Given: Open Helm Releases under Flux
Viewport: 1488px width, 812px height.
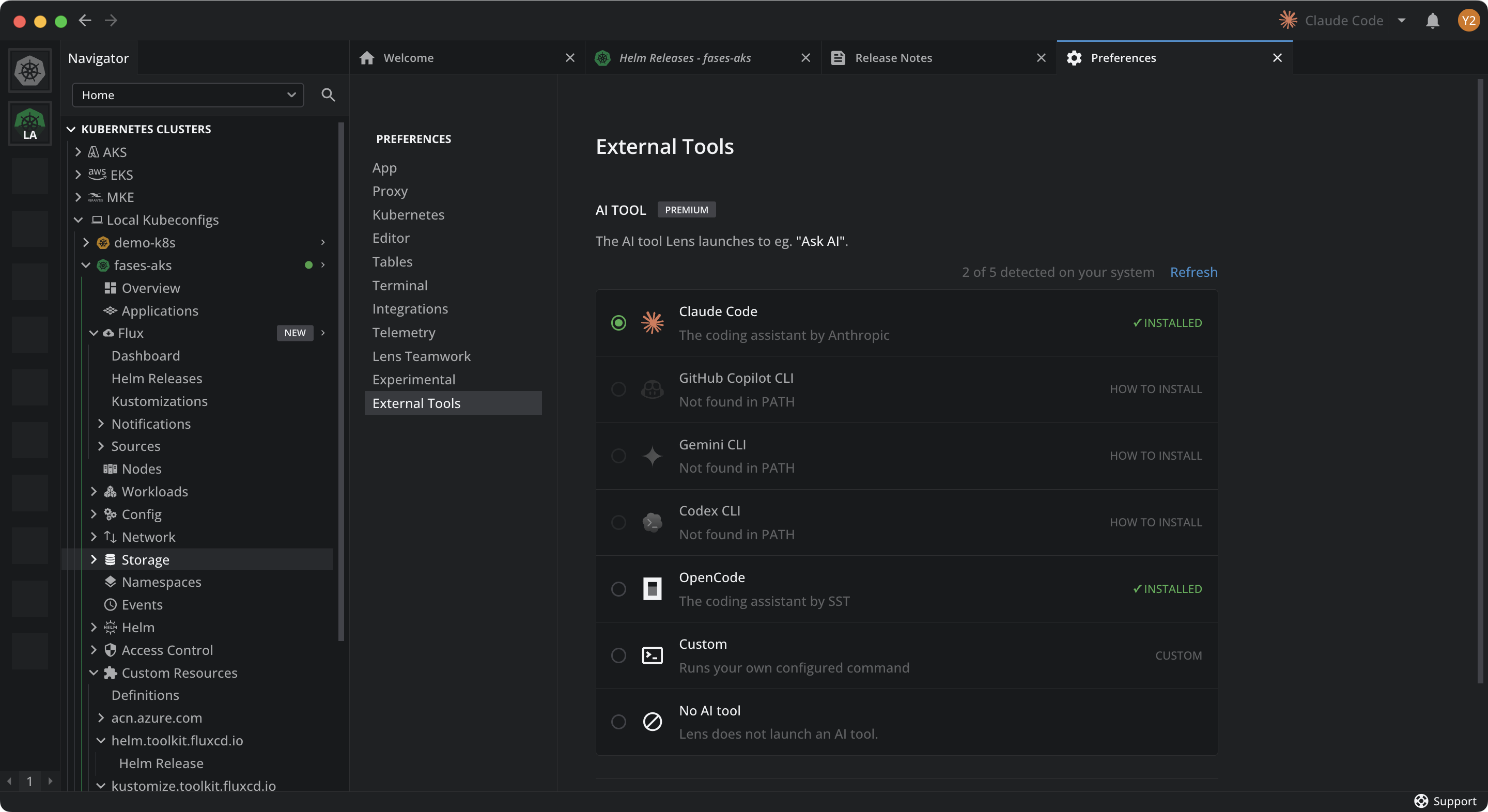Looking at the screenshot, I should tap(157, 378).
